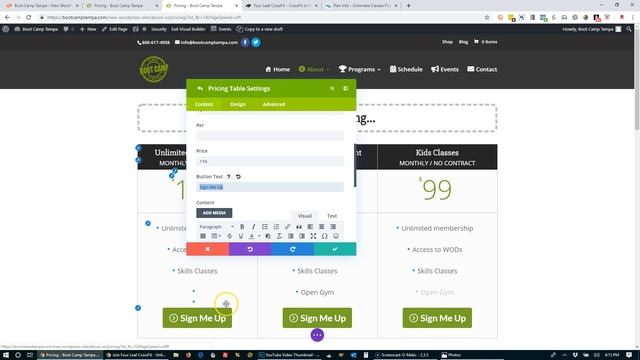Click the Price input field
640x360 pixels.
[270, 162]
